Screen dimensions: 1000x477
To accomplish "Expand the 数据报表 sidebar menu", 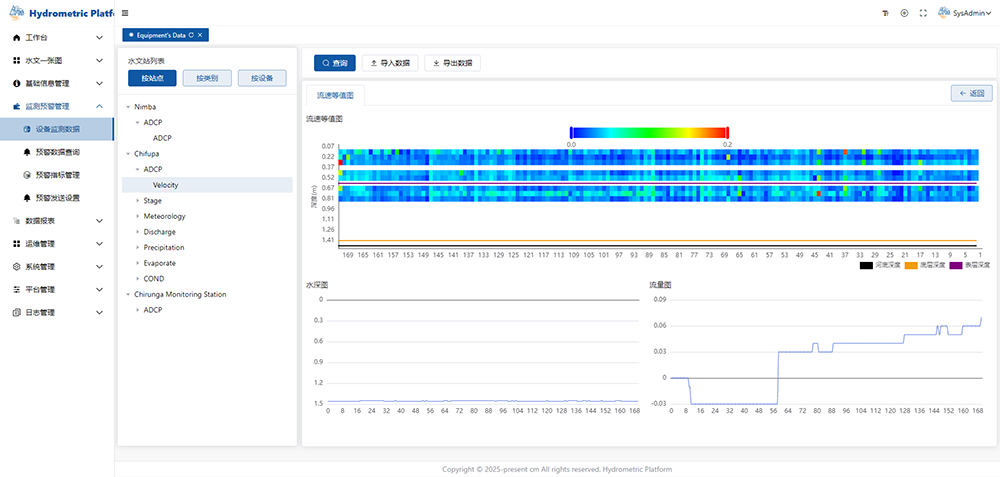I will 57,220.
